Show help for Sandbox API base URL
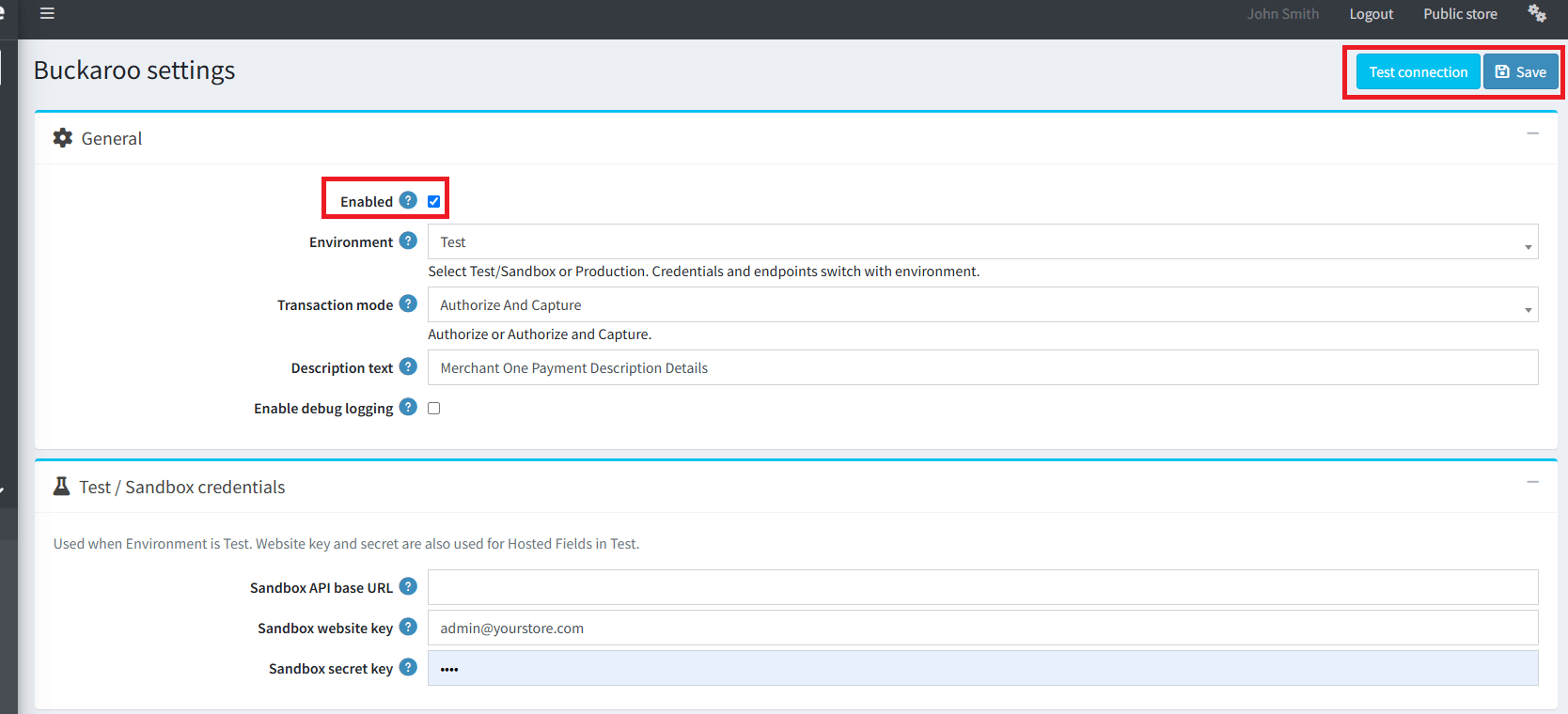Image resolution: width=1568 pixels, height=714 pixels. [408, 586]
